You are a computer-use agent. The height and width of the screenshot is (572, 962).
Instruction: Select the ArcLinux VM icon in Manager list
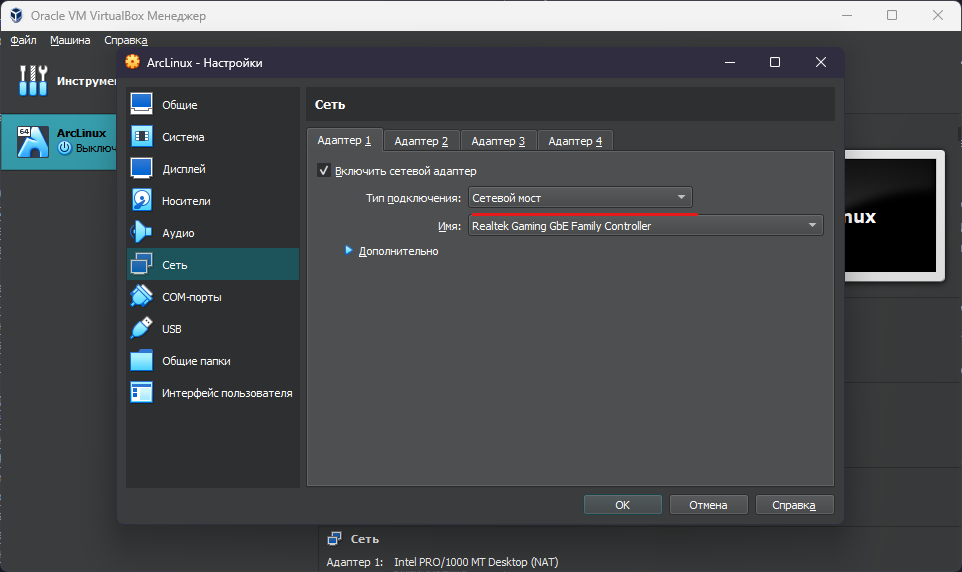click(x=33, y=142)
